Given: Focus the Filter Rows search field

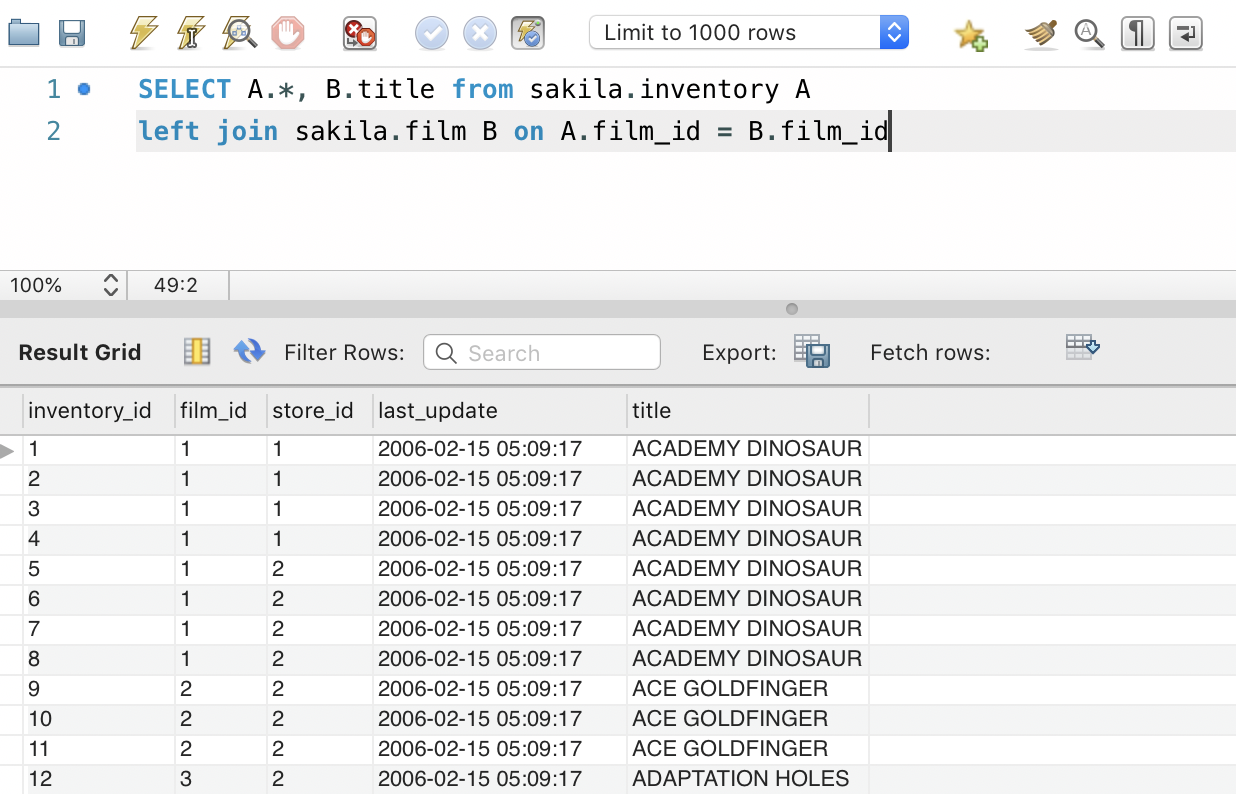Looking at the screenshot, I should (x=542, y=352).
